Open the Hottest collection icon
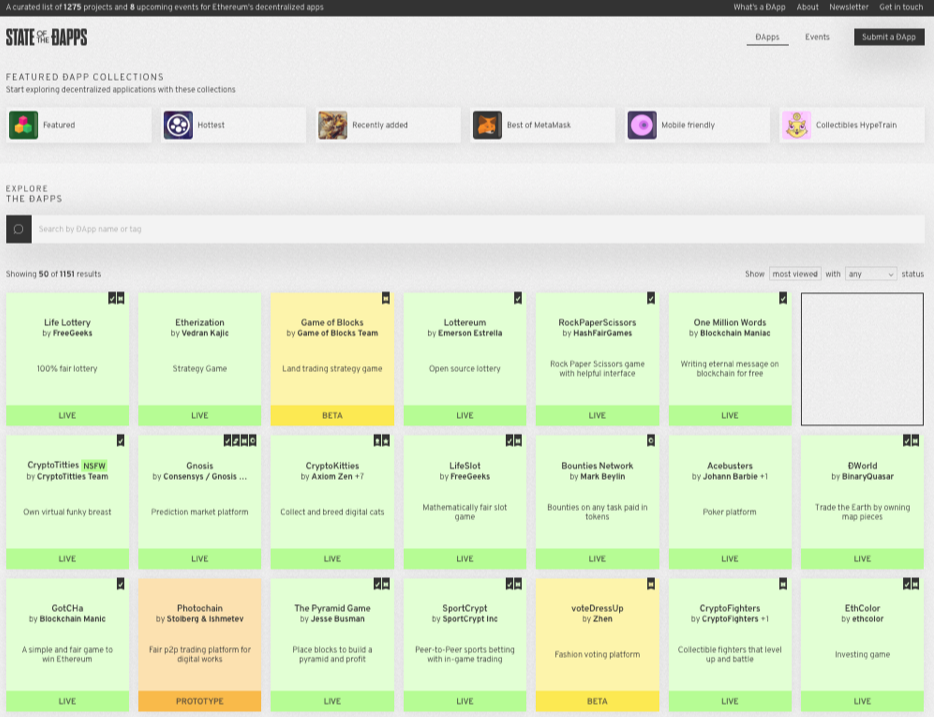 pyautogui.click(x=178, y=125)
